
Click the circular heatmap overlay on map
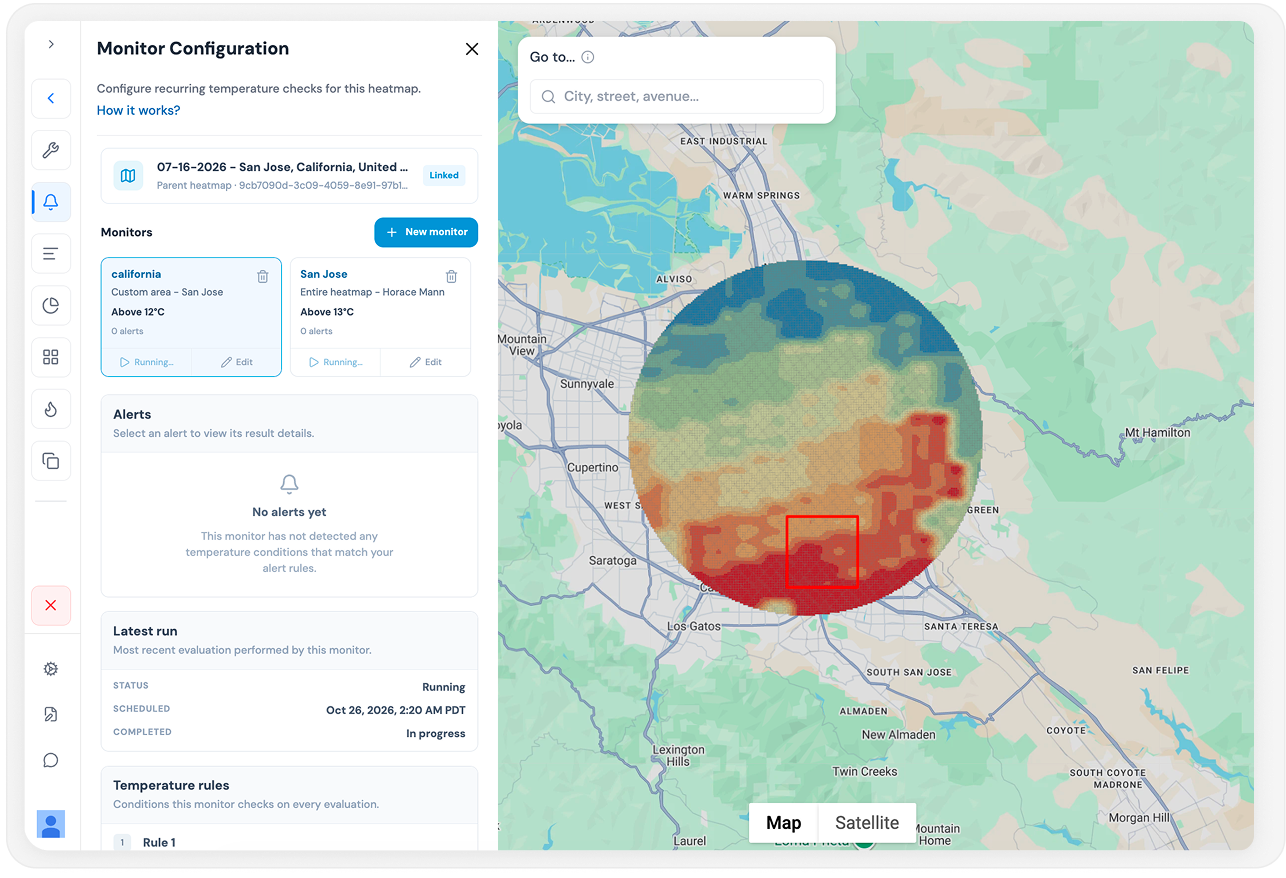pos(805,438)
